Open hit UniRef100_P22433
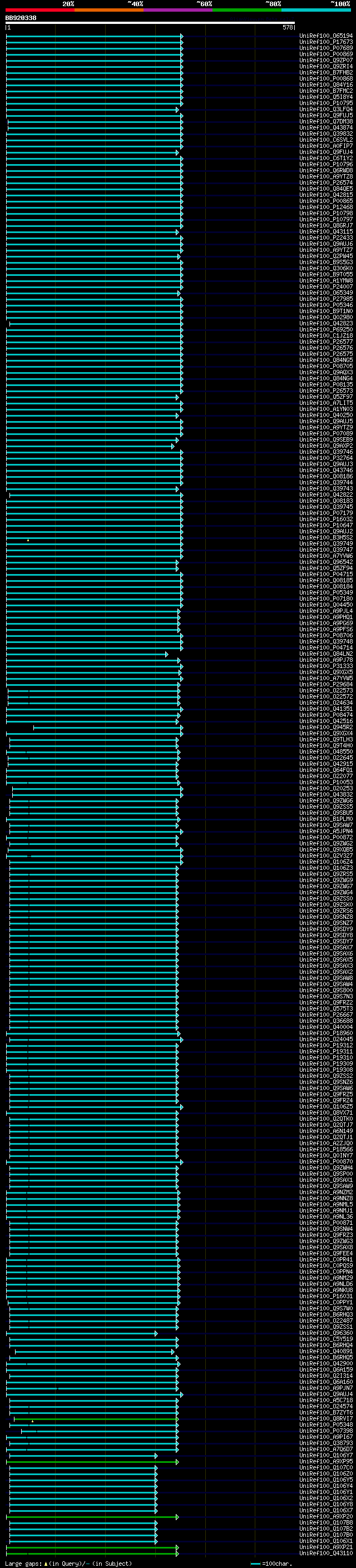The height and width of the screenshot is (1568, 356). pos(326,238)
